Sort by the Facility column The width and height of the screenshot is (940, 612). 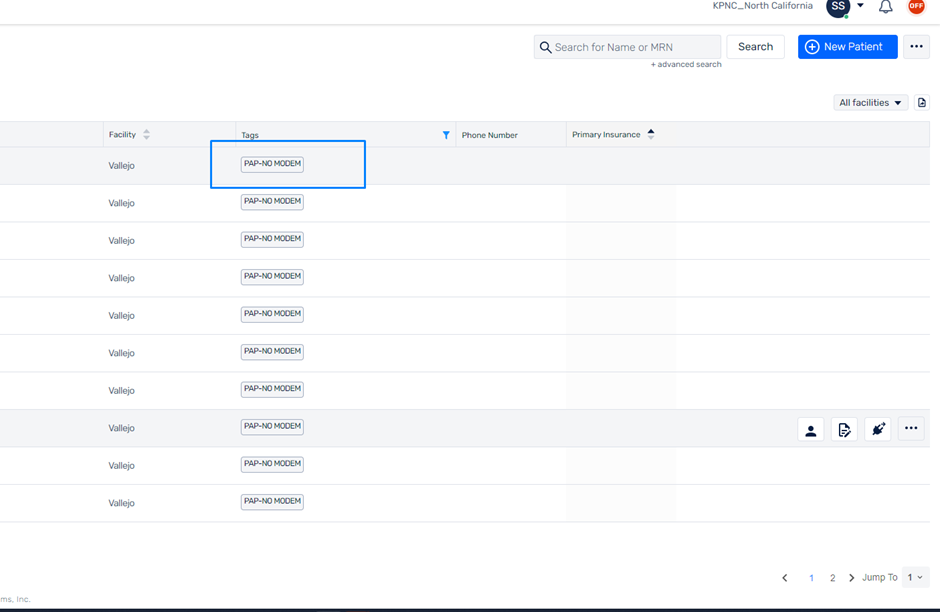146,134
